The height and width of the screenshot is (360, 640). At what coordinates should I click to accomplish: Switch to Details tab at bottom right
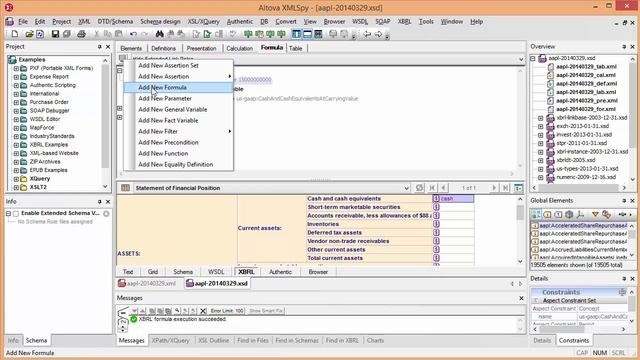[x=542, y=340]
